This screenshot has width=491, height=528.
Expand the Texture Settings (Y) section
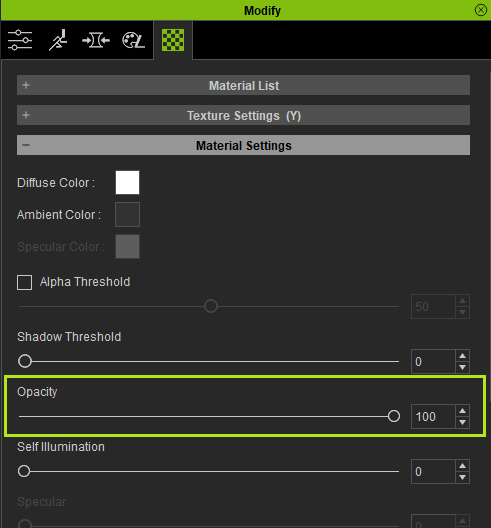click(243, 115)
